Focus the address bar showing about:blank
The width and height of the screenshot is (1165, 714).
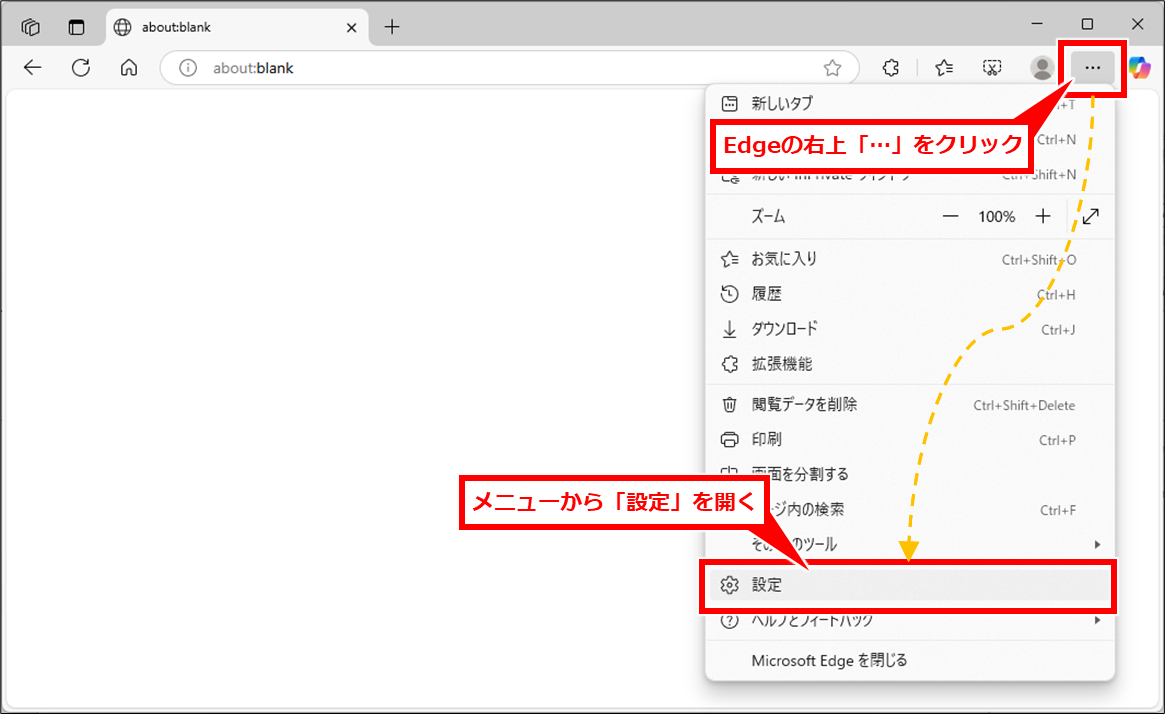click(510, 68)
